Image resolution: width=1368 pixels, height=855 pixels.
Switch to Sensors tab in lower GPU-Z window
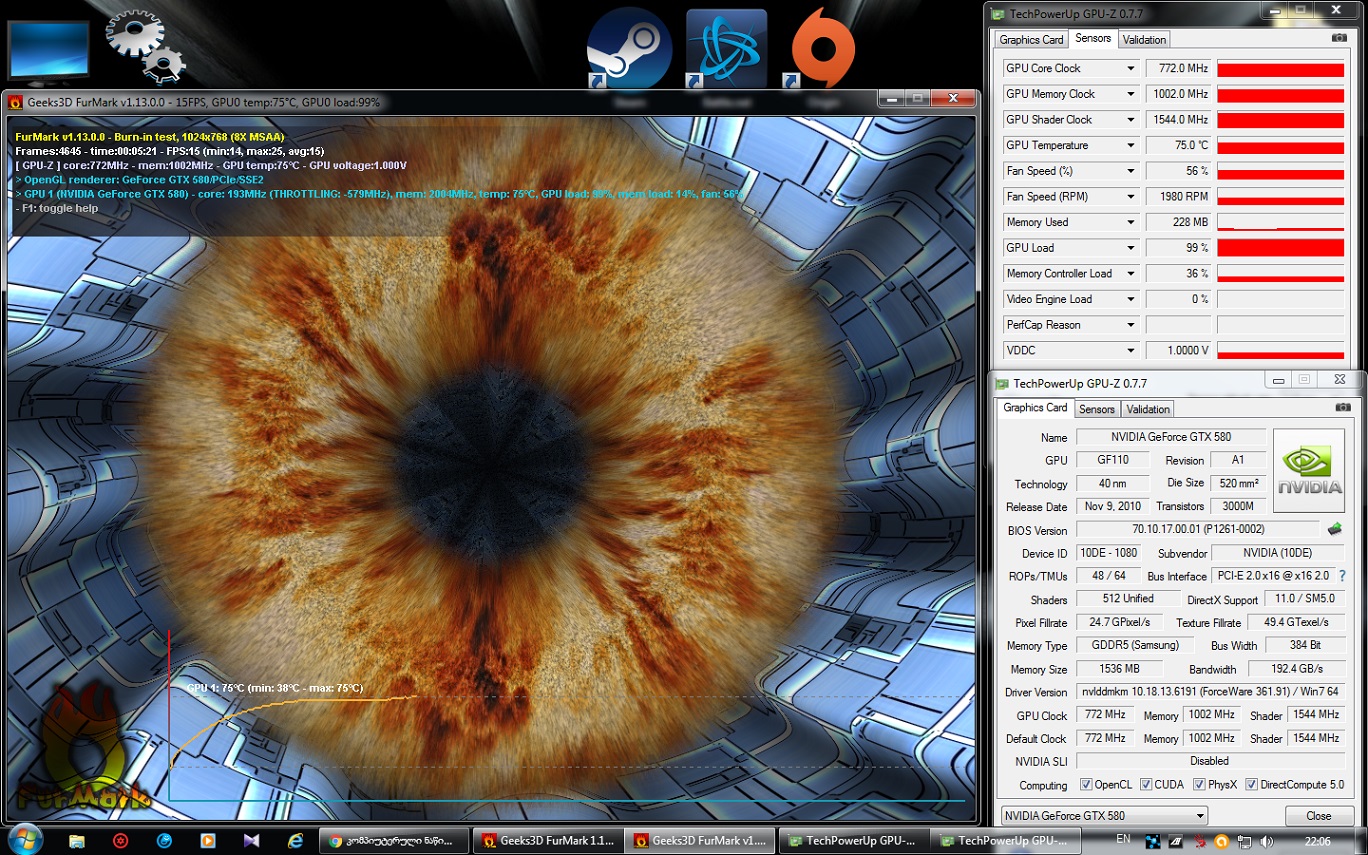click(x=1096, y=409)
